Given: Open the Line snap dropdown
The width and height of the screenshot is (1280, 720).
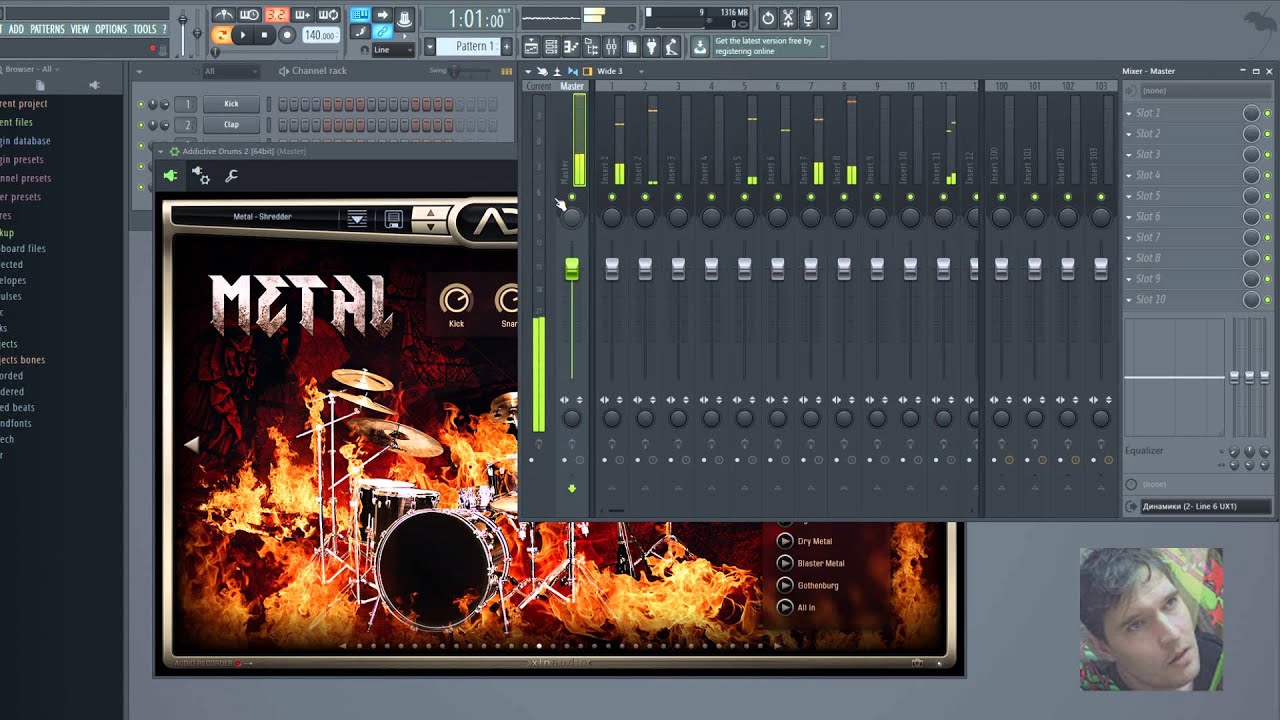Looking at the screenshot, I should (393, 50).
